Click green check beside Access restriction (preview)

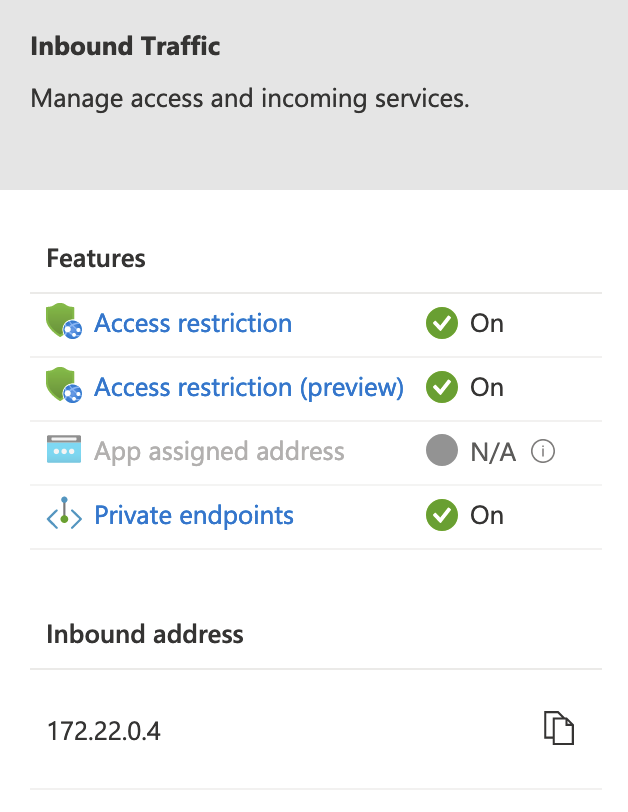point(441,387)
